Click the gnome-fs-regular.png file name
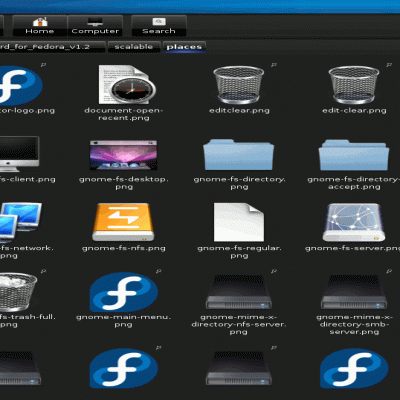Screen dimensions: 400x400 coord(239,252)
